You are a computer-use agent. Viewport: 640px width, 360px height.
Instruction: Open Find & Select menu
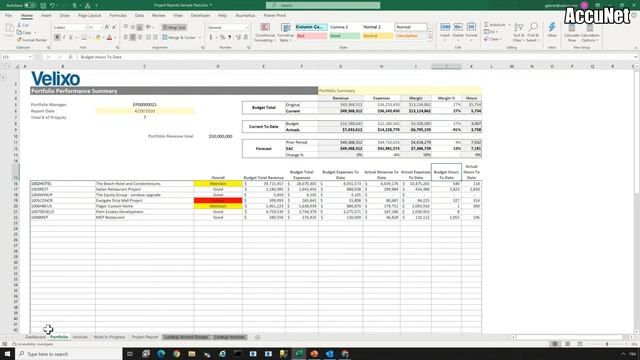(533, 32)
